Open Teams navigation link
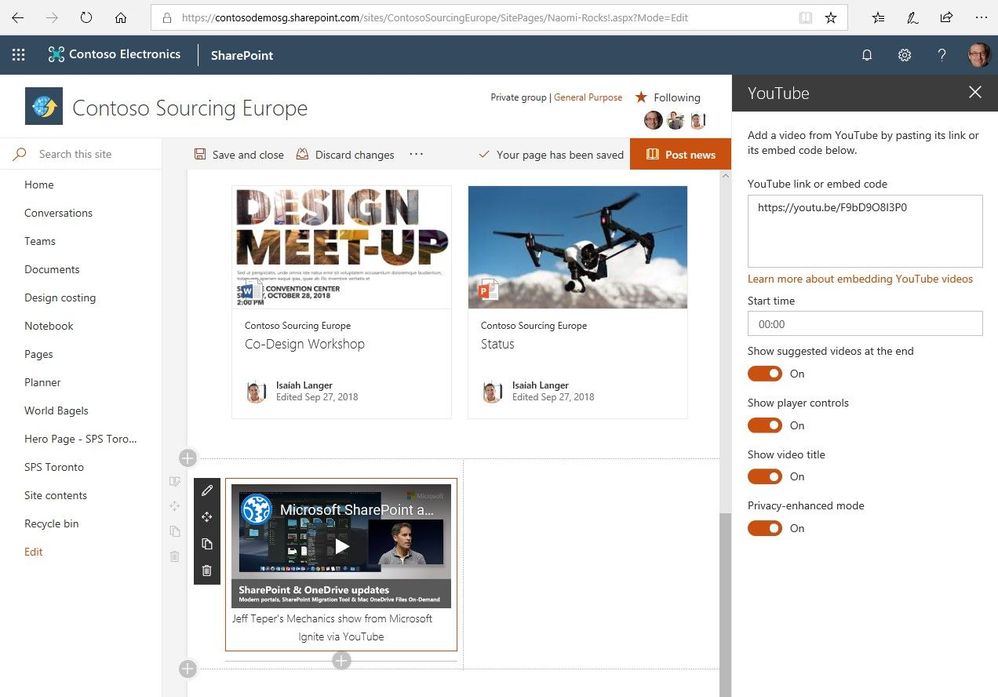 coord(39,241)
